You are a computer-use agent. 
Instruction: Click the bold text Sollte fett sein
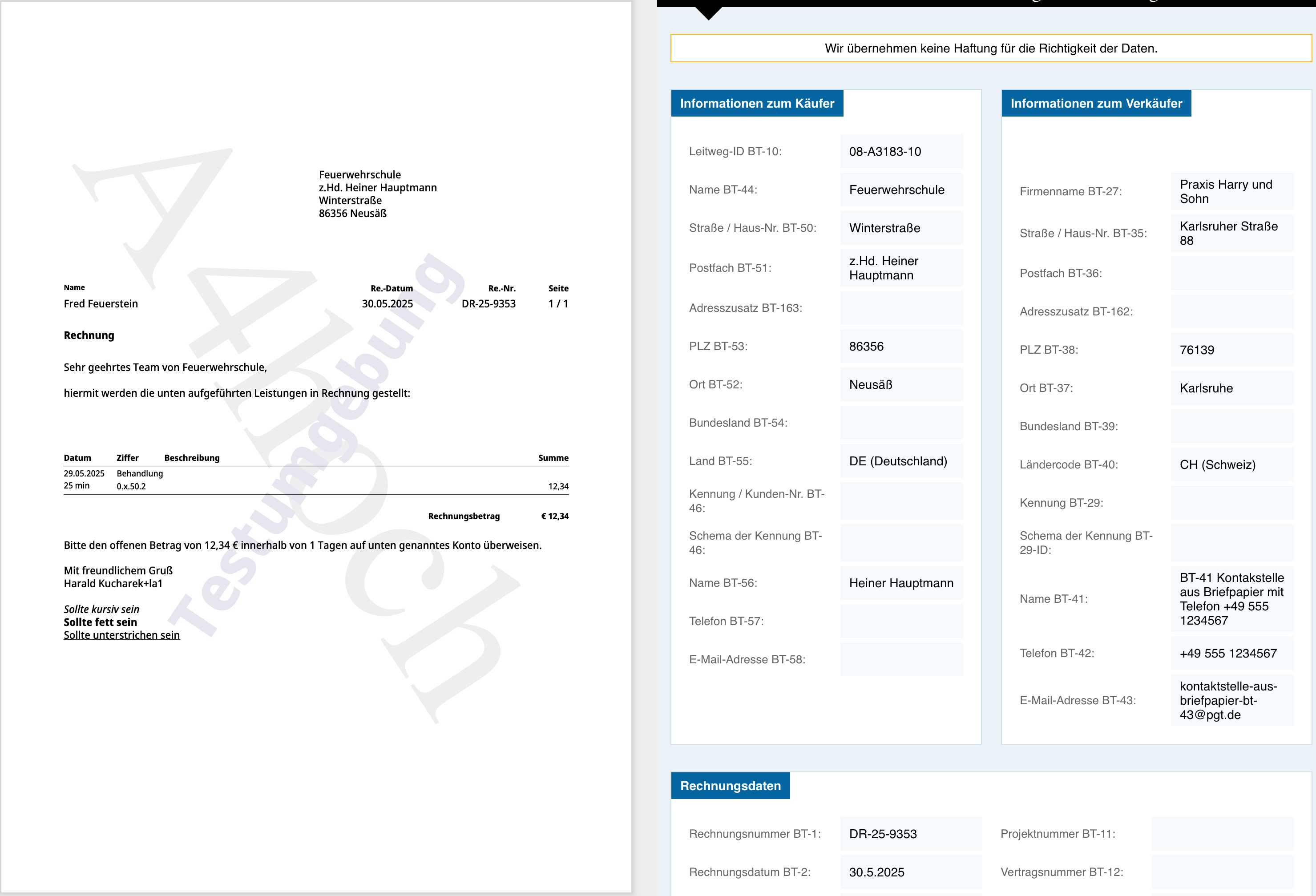pyautogui.click(x=100, y=622)
